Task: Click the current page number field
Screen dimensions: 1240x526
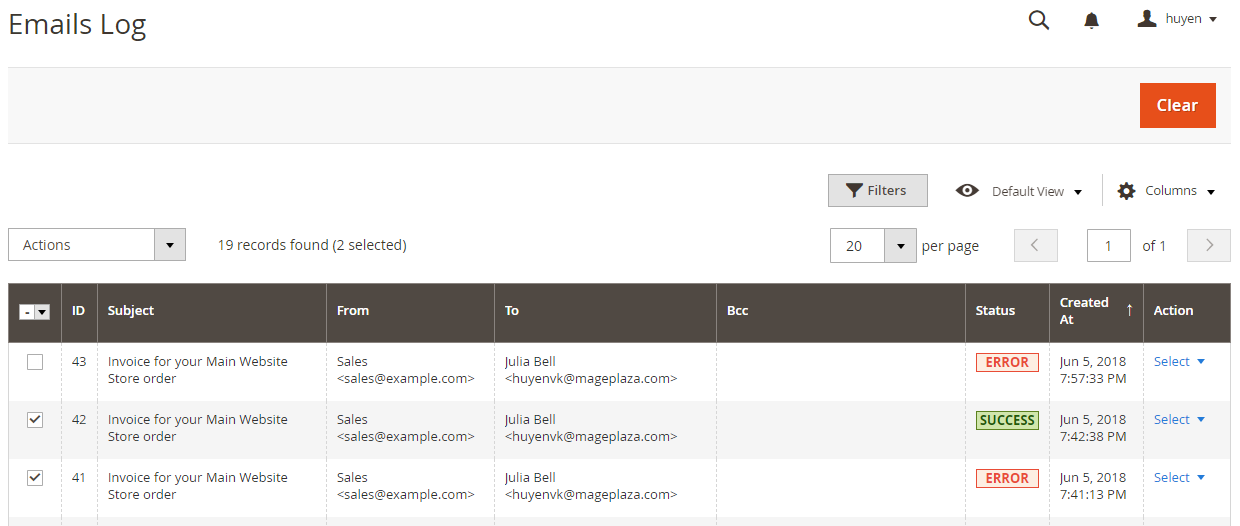Action: pyautogui.click(x=1108, y=245)
